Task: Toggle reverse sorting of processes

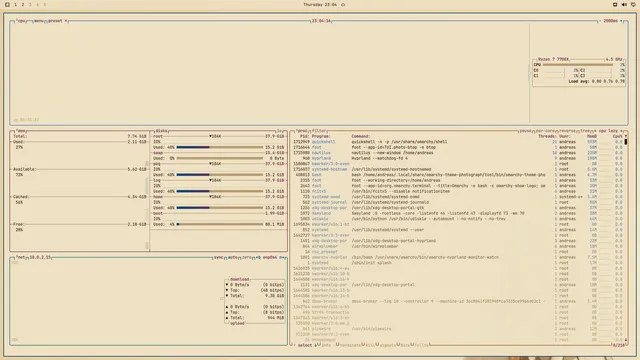Action: (567, 131)
